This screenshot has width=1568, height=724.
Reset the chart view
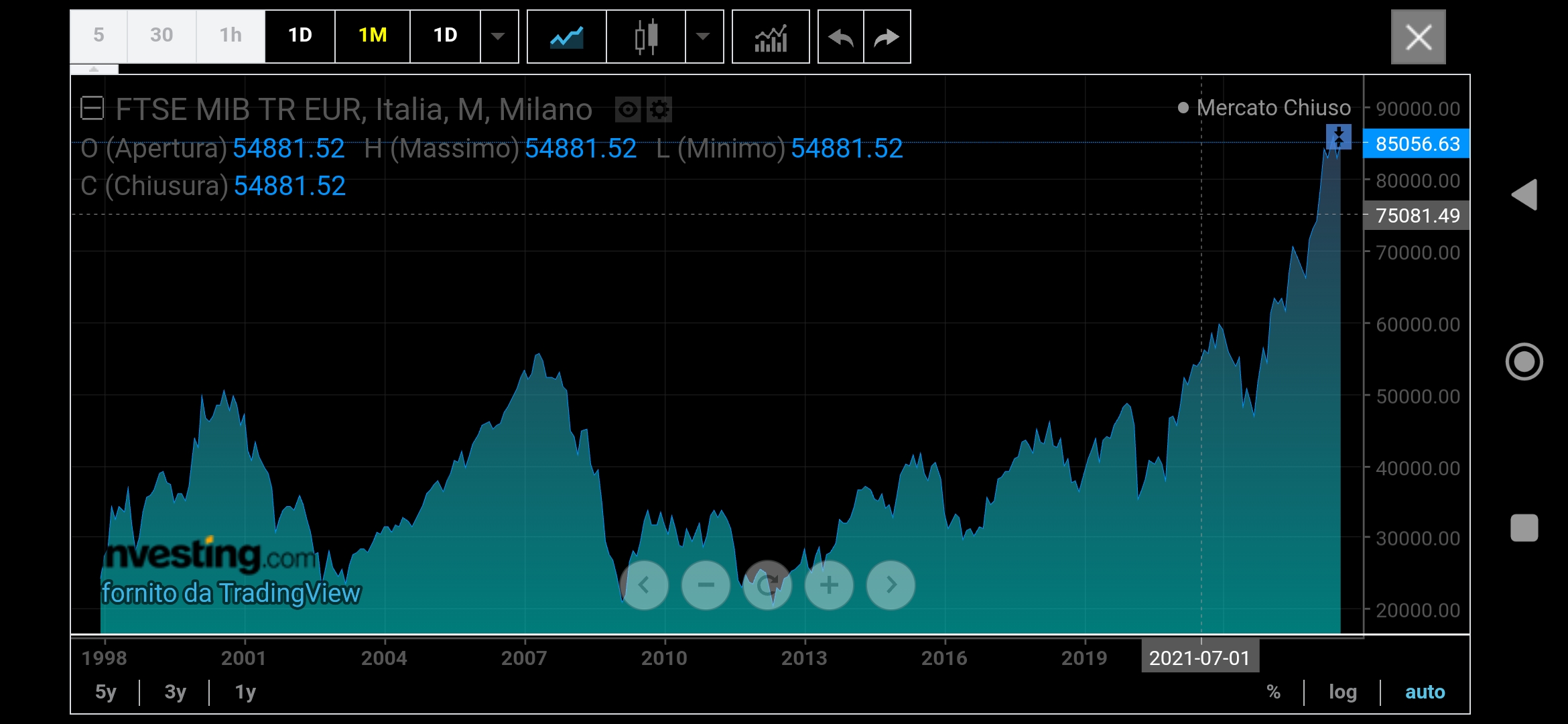tap(767, 585)
